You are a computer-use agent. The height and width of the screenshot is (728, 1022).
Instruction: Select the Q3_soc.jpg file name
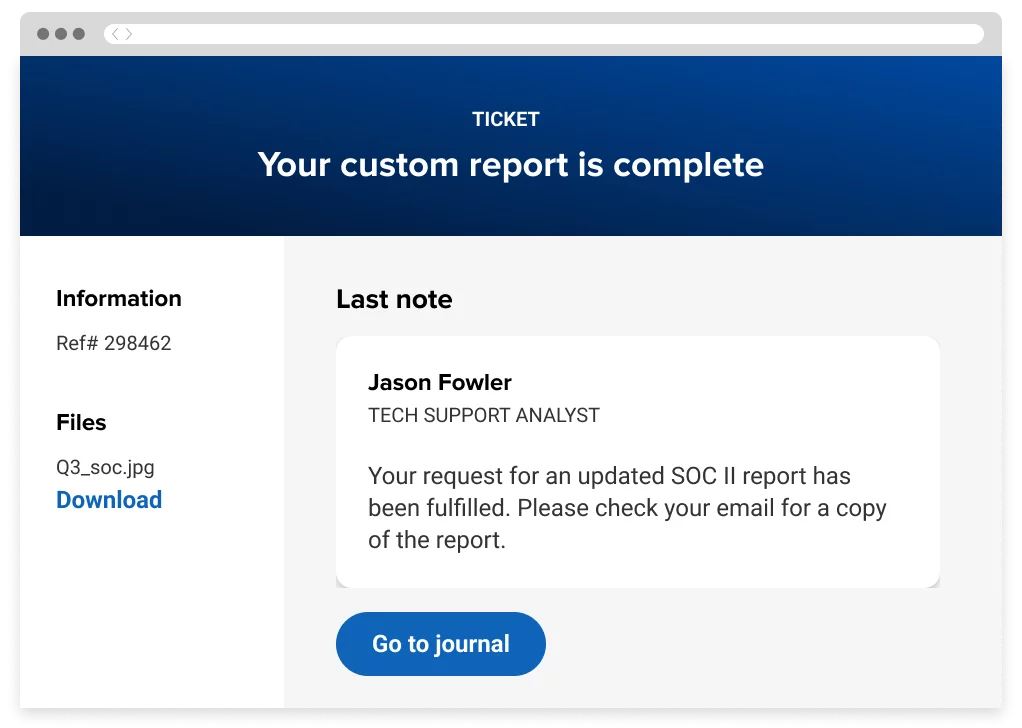105,467
